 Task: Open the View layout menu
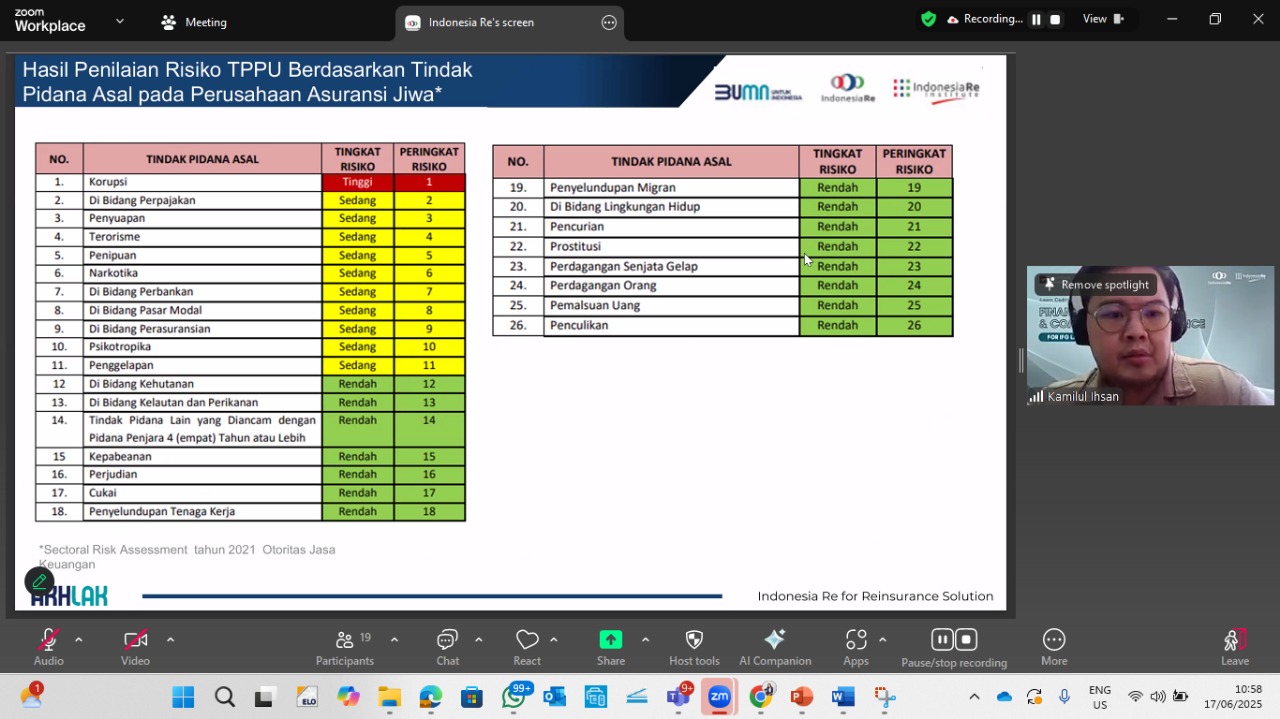1103,19
